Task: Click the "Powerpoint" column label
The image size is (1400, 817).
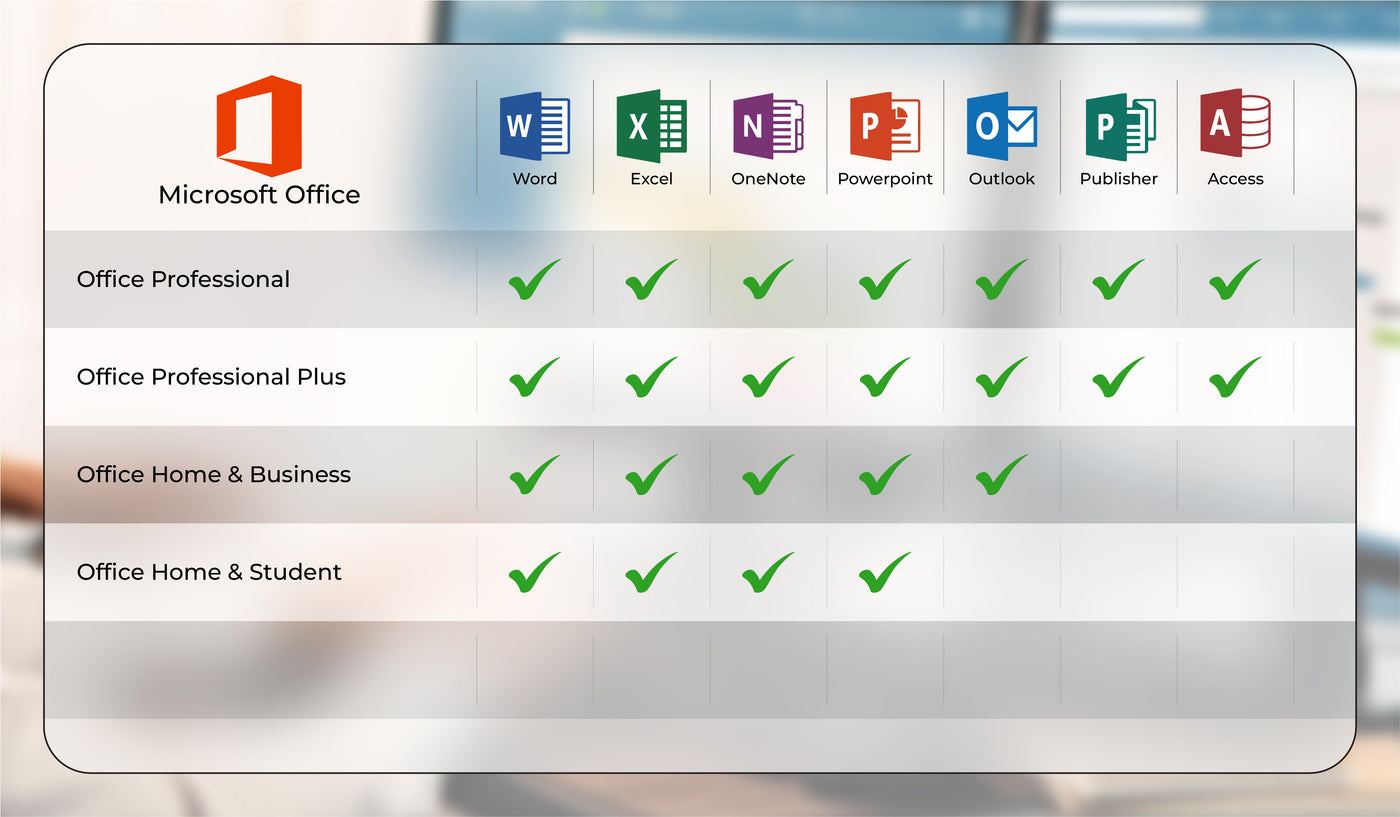Action: 885,179
